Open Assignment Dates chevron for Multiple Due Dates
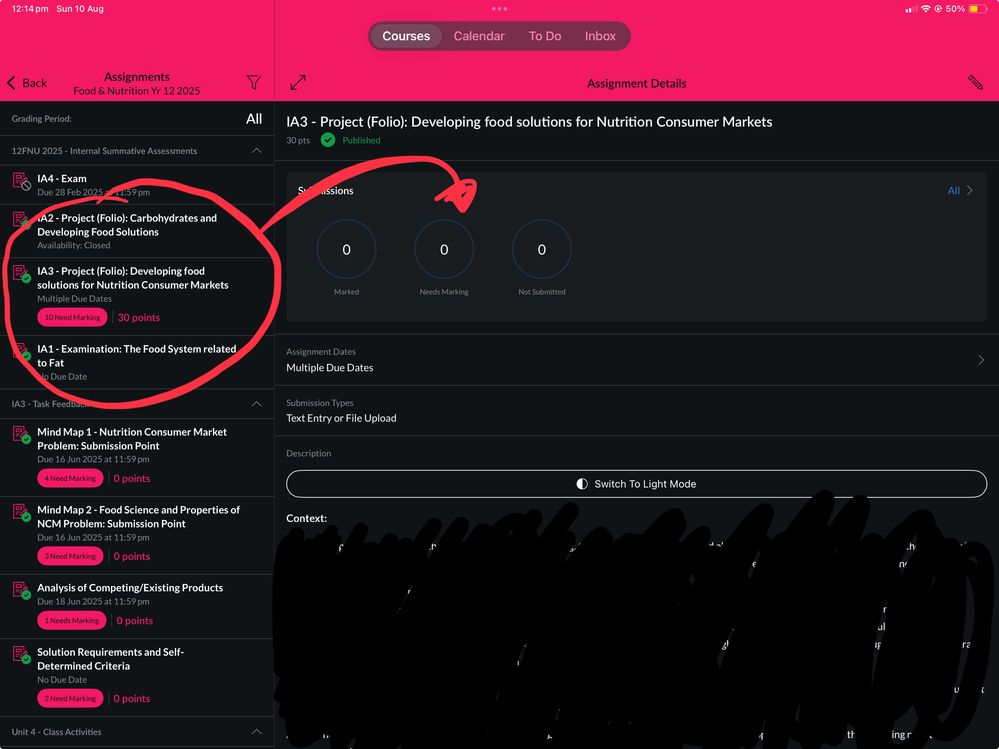The height and width of the screenshot is (749, 999). [x=980, y=360]
